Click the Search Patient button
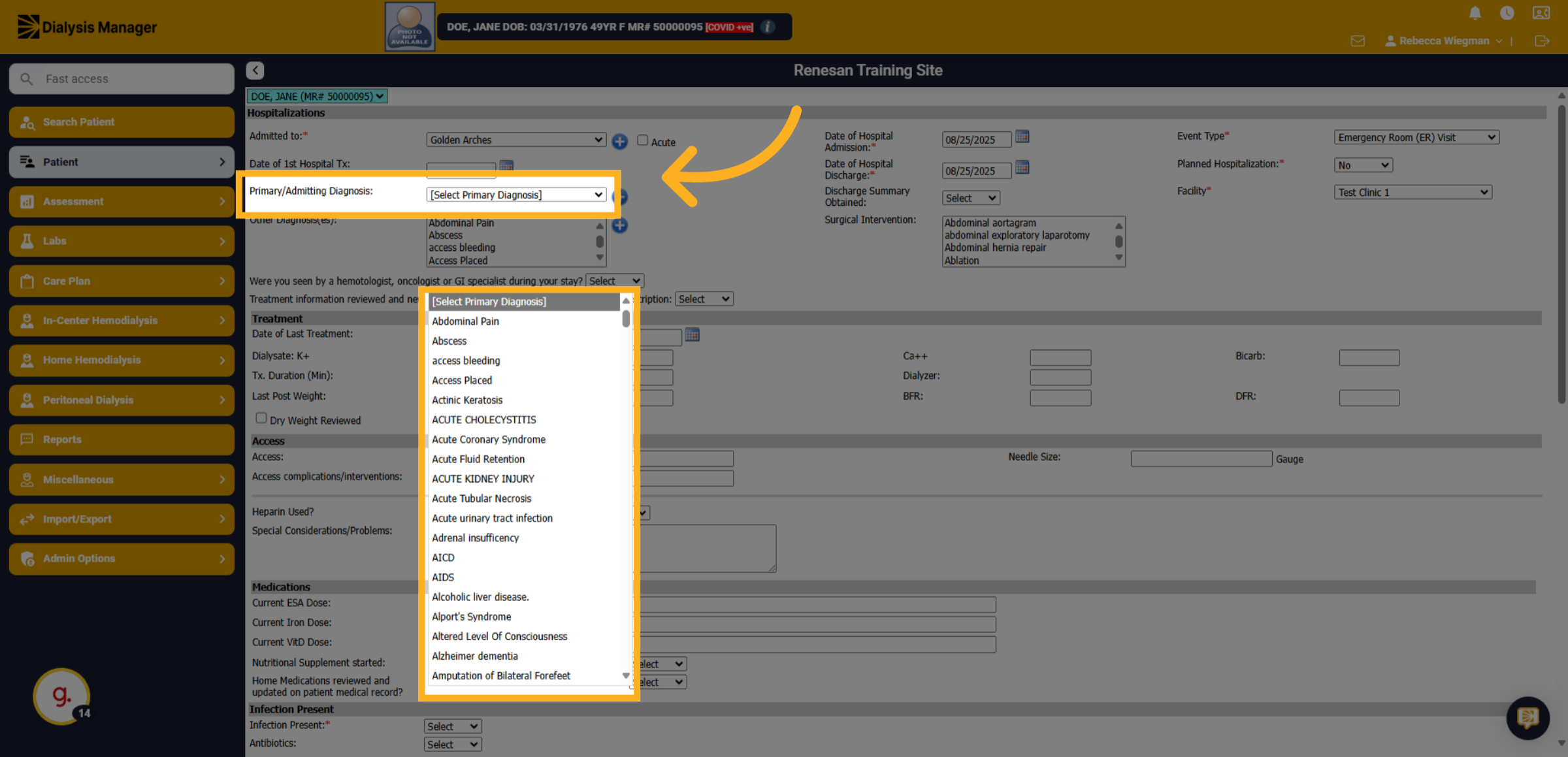The image size is (1568, 757). [x=122, y=122]
